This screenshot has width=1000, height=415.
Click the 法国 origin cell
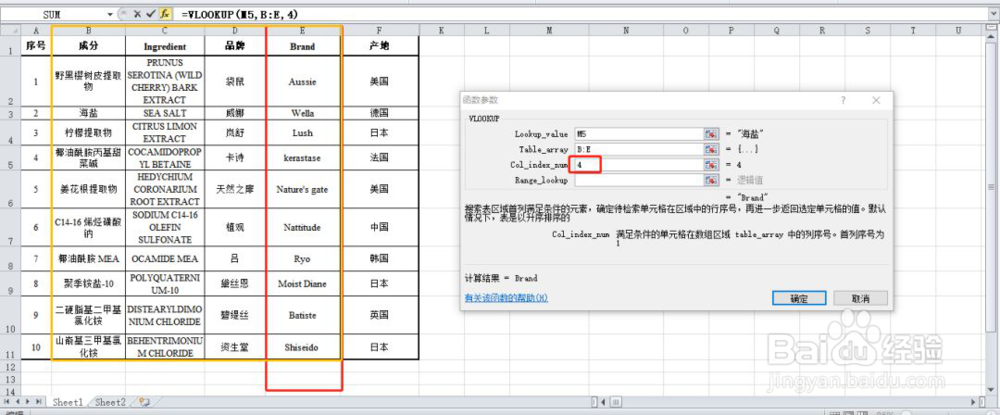point(380,157)
